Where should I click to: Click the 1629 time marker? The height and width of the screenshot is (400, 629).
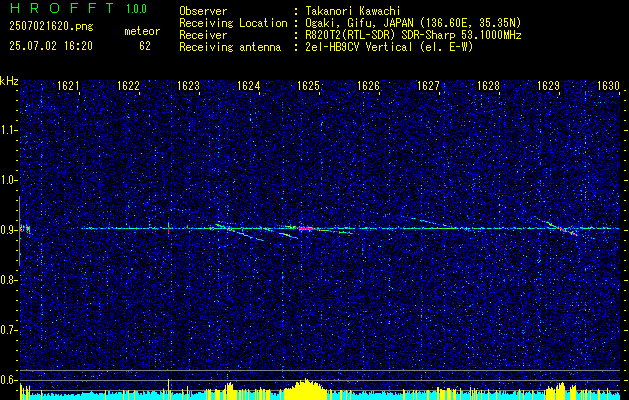pyautogui.click(x=548, y=85)
